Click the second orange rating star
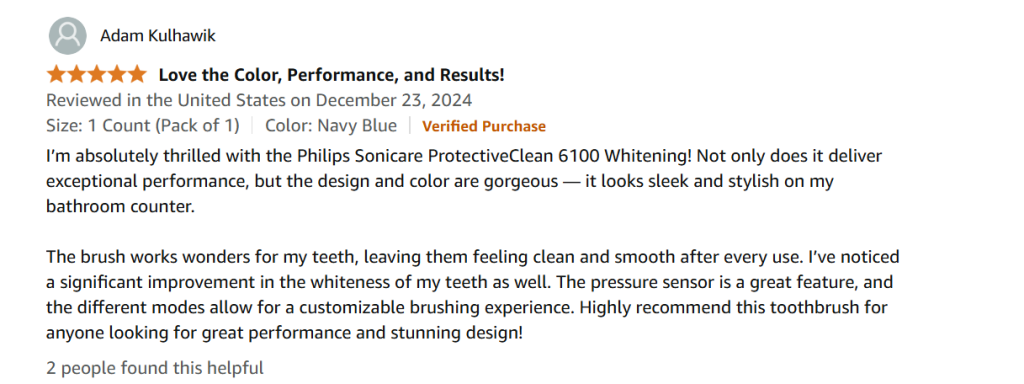This screenshot has height=384, width=1024. click(76, 74)
